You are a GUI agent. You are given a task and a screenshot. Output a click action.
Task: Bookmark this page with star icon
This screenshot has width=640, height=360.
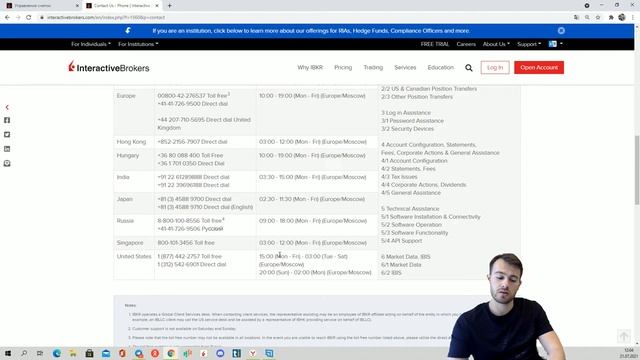(x=598, y=18)
